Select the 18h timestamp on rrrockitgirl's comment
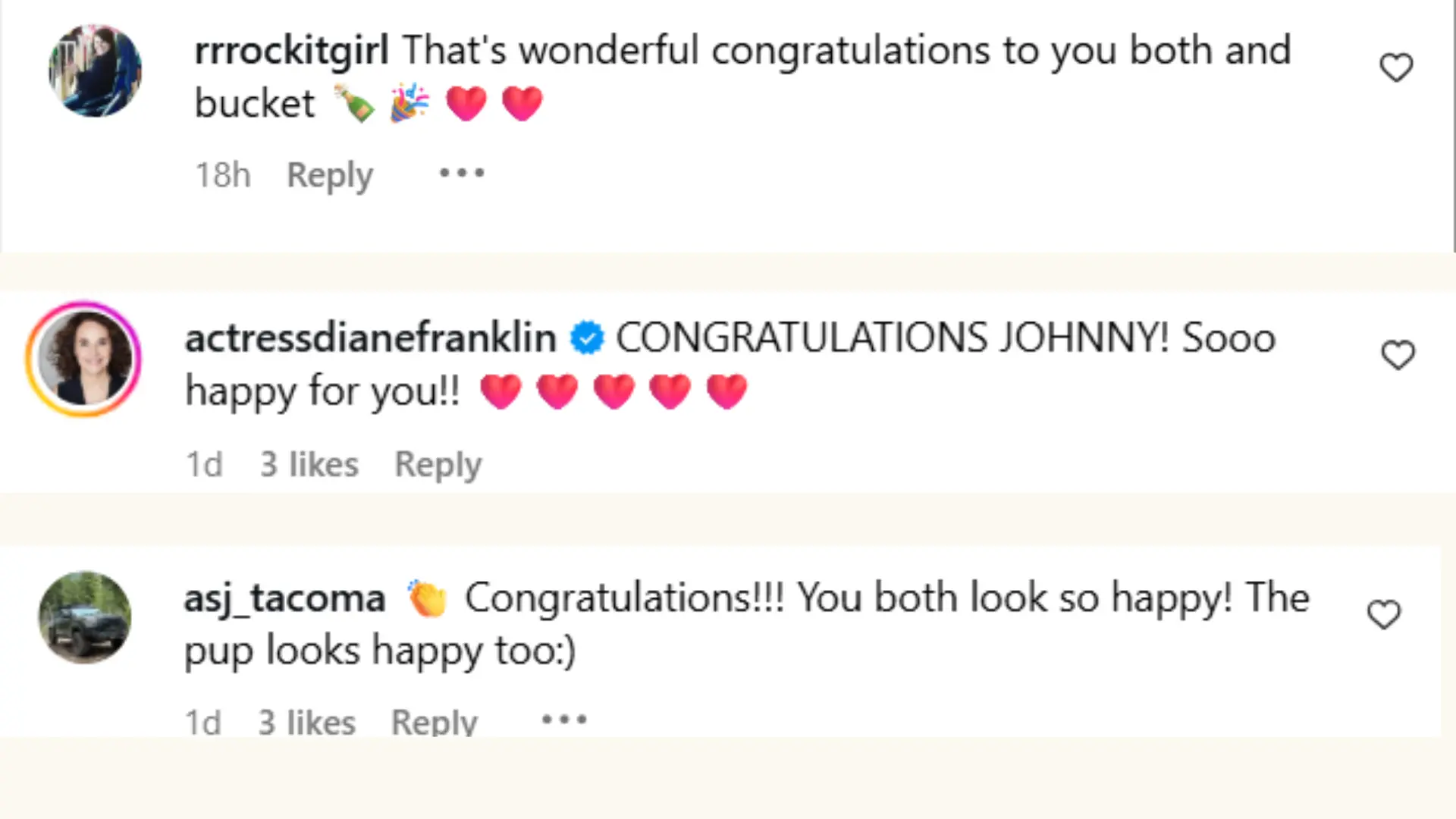 [222, 174]
